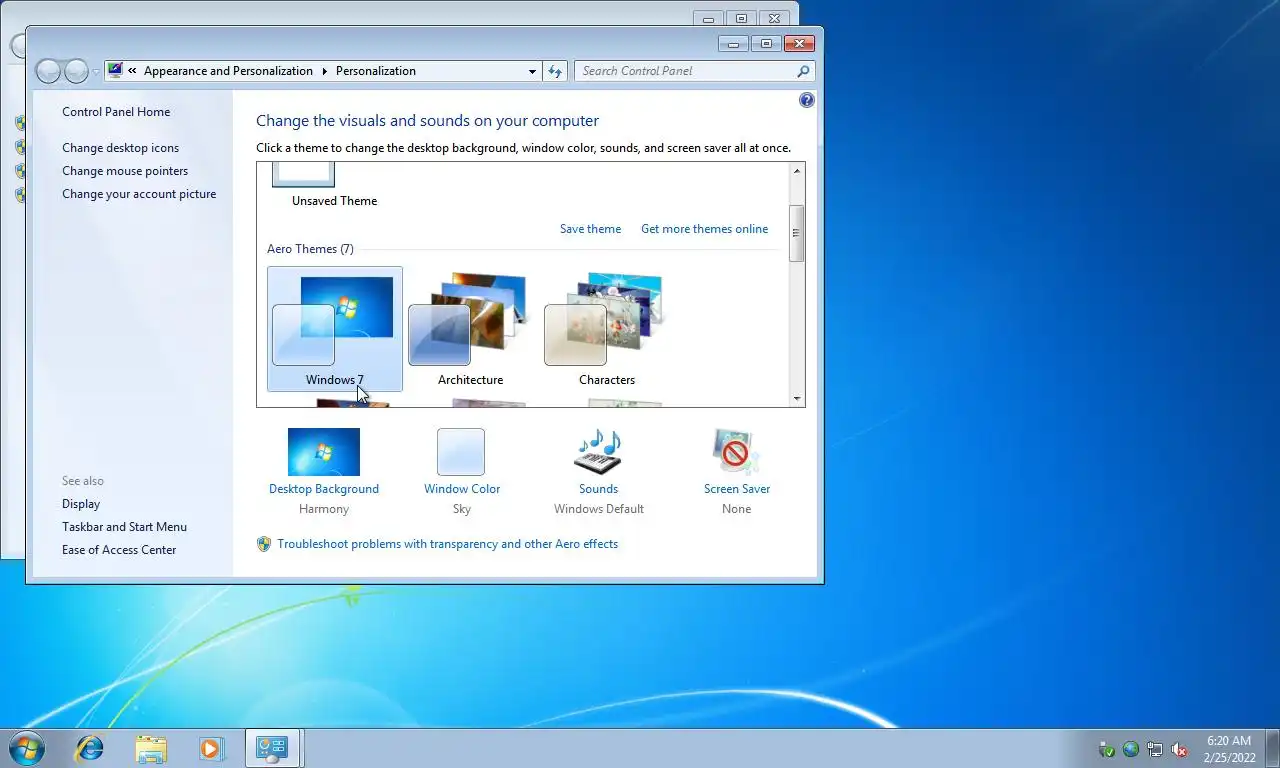Click the theme list scroll up arrow

click(x=797, y=171)
